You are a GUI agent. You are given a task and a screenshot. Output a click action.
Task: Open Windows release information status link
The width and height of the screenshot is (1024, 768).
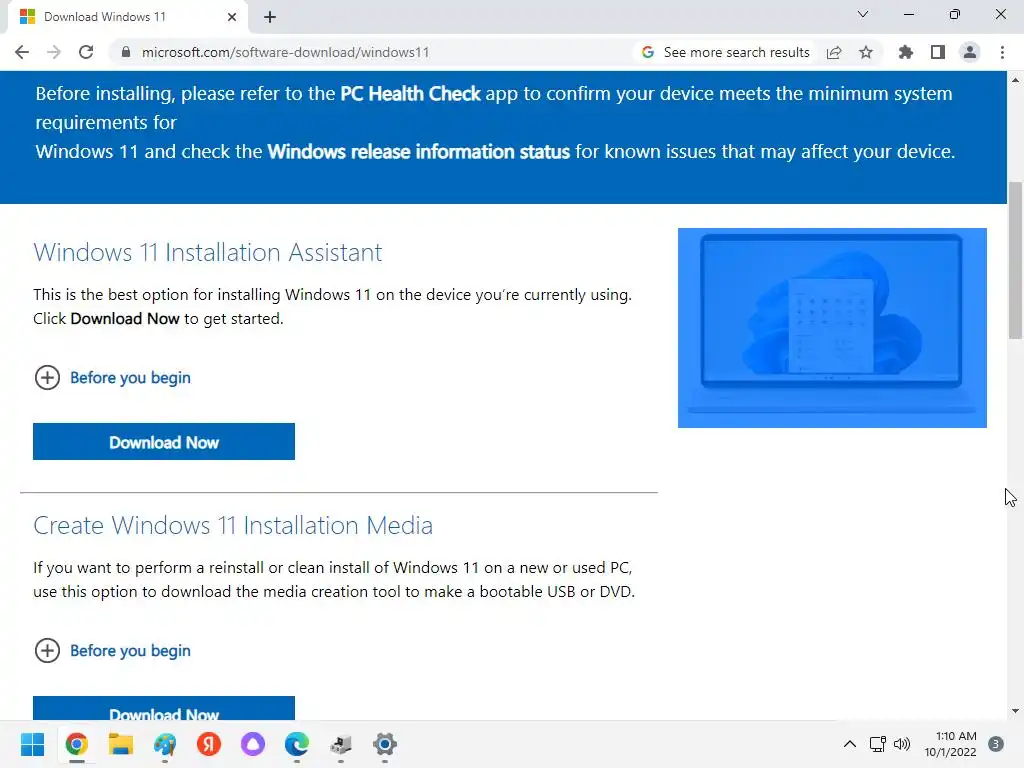click(x=419, y=152)
